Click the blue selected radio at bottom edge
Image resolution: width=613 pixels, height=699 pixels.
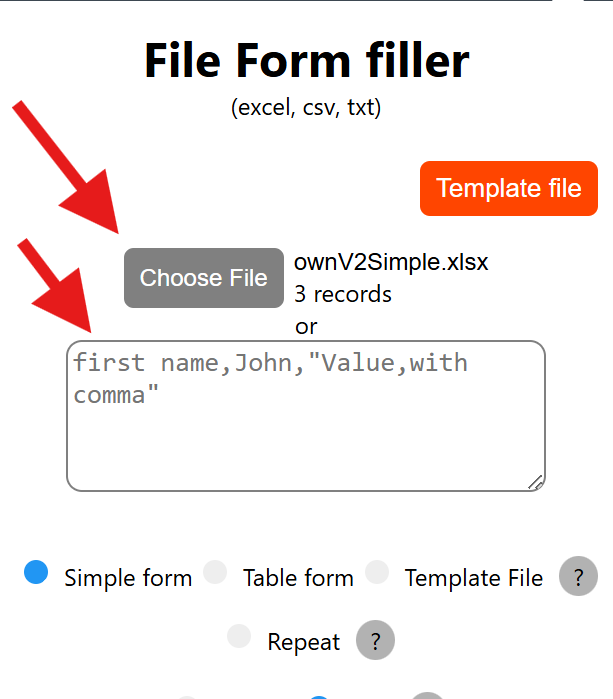[319, 696]
